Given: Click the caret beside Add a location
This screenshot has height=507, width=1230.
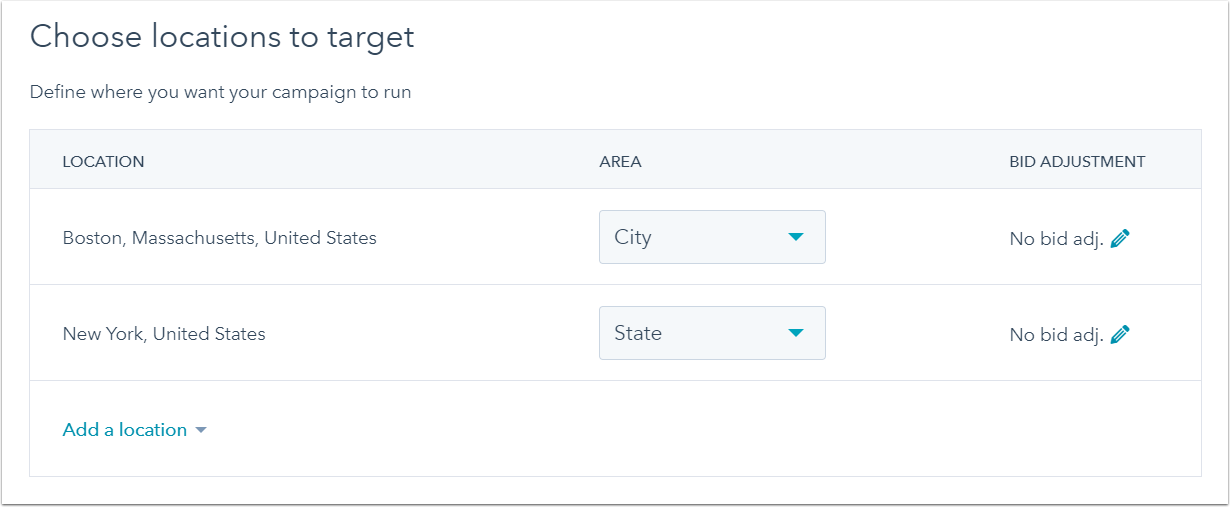Looking at the screenshot, I should point(201,430).
